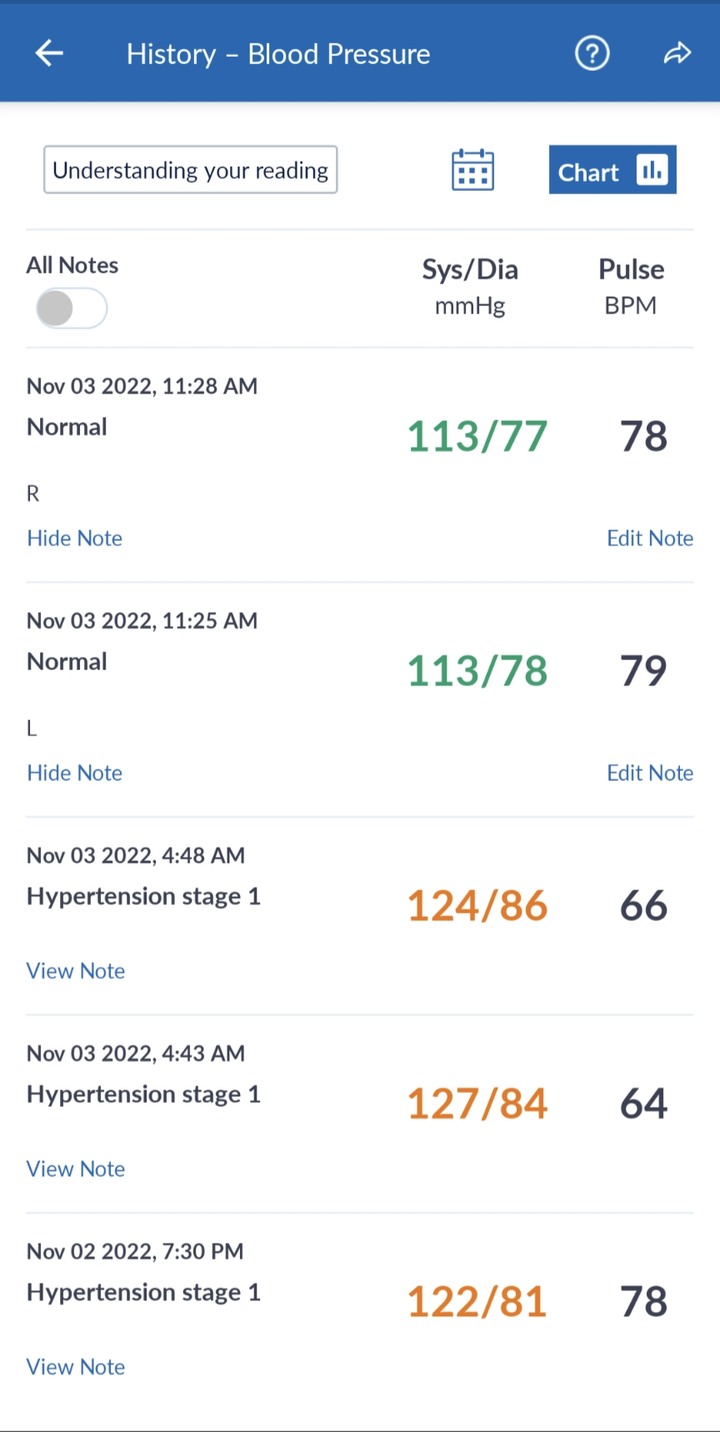Tap the History – Blood Pressure title
This screenshot has height=1432, width=720.
click(x=278, y=54)
